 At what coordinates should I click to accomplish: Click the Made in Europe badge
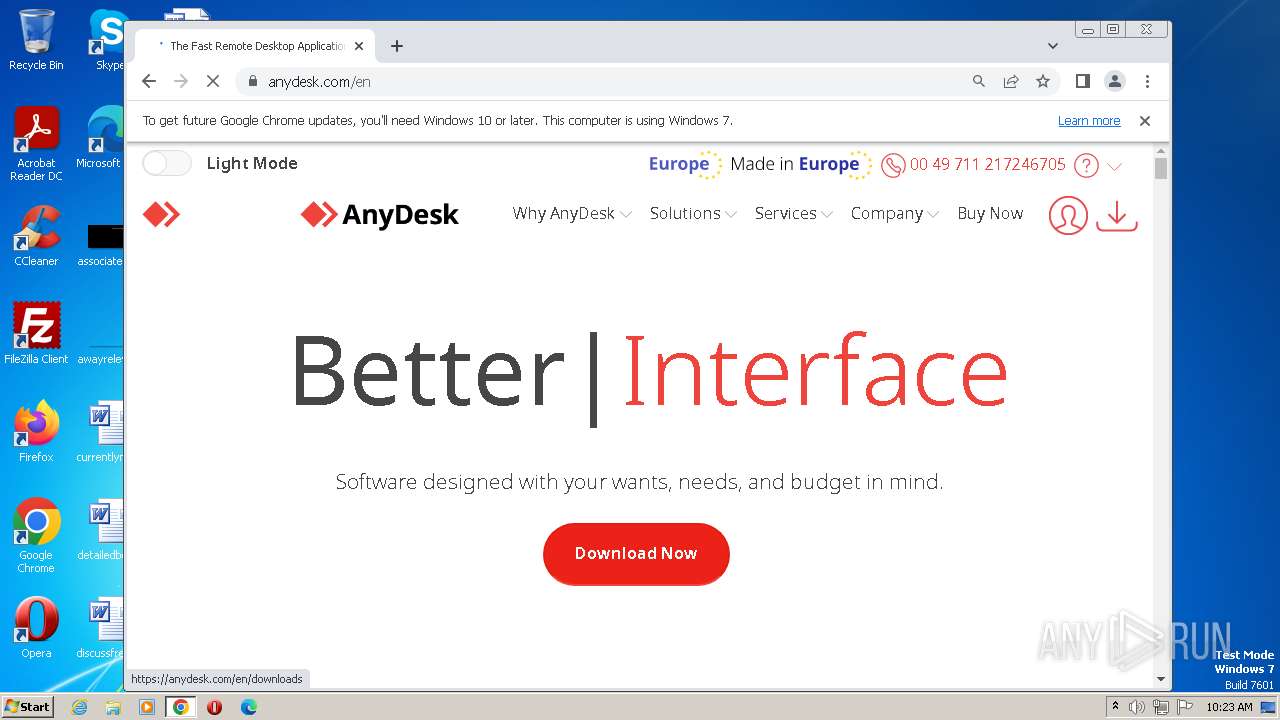[801, 164]
